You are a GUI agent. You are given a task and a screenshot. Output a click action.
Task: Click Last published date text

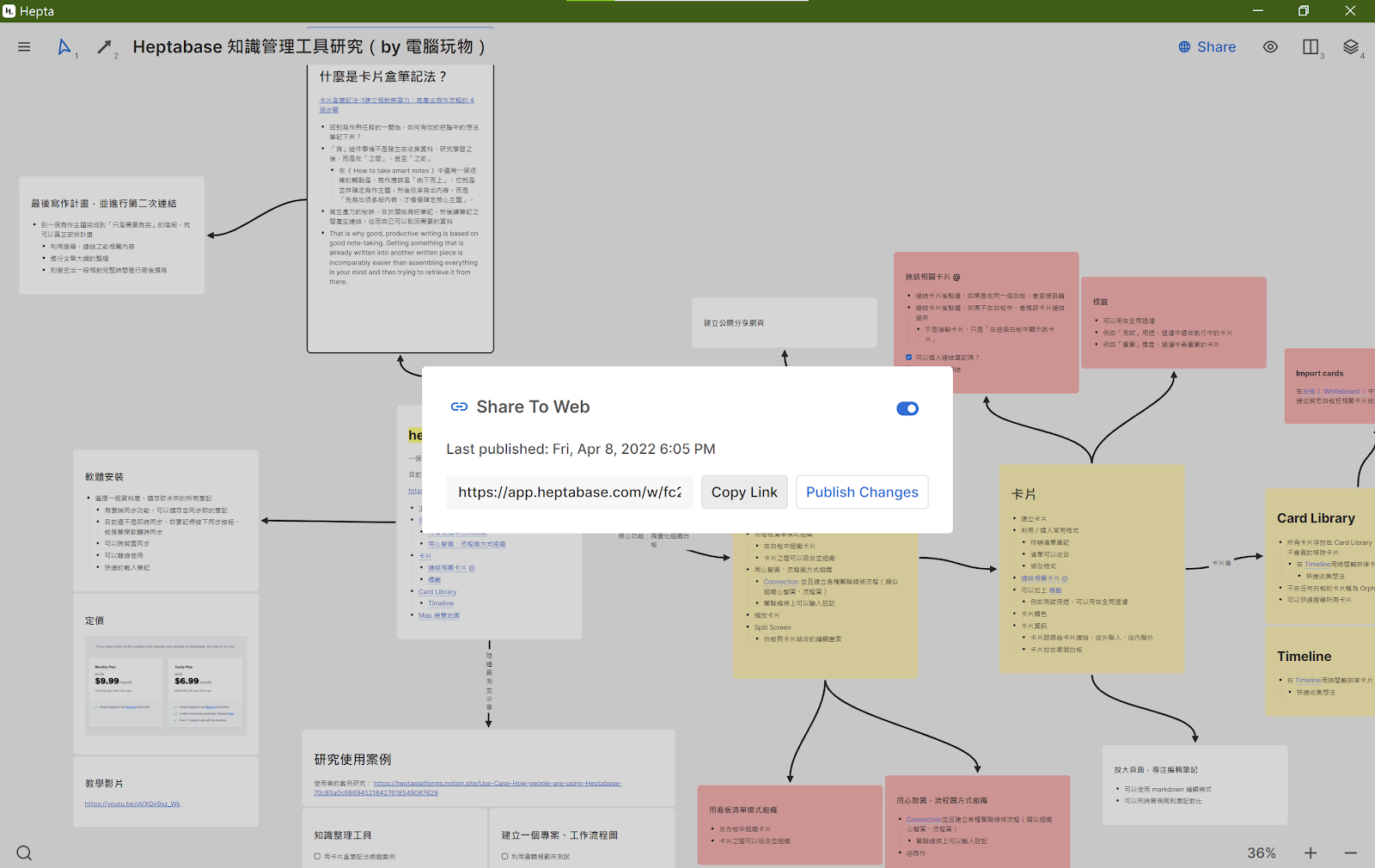581,449
